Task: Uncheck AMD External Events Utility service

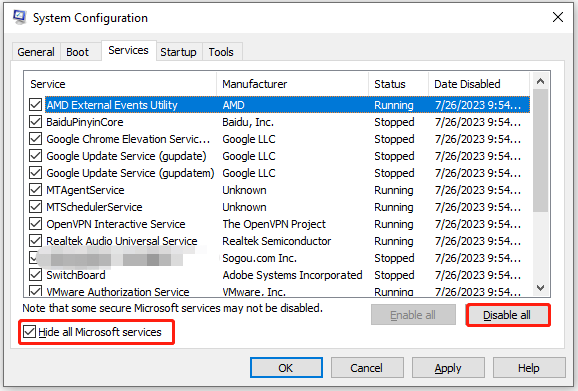Action: 35,105
